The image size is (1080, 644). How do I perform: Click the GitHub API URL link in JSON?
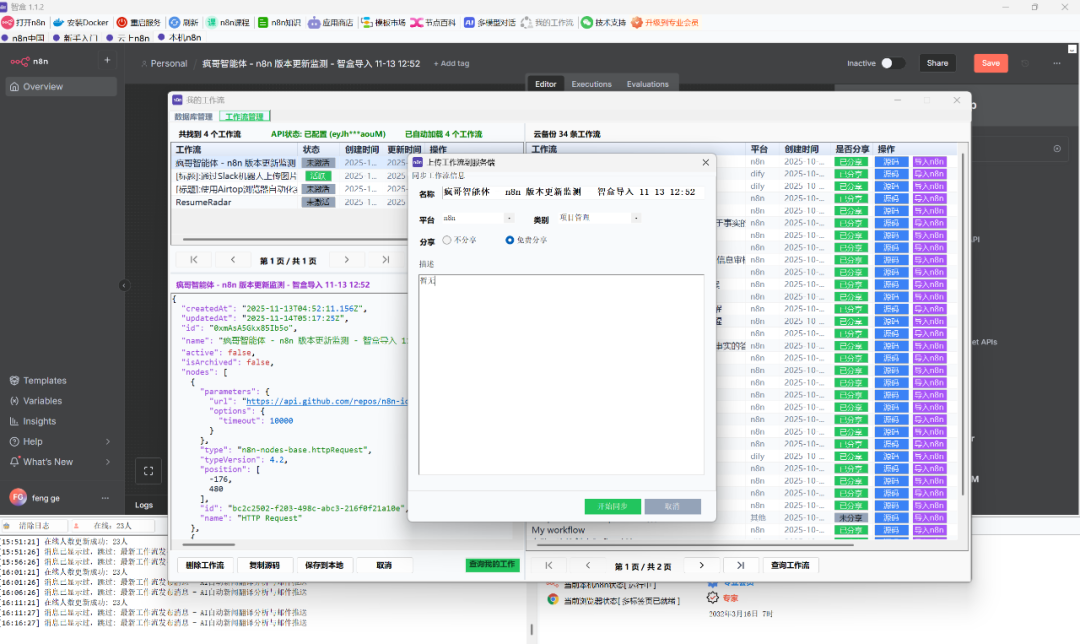coord(326,402)
